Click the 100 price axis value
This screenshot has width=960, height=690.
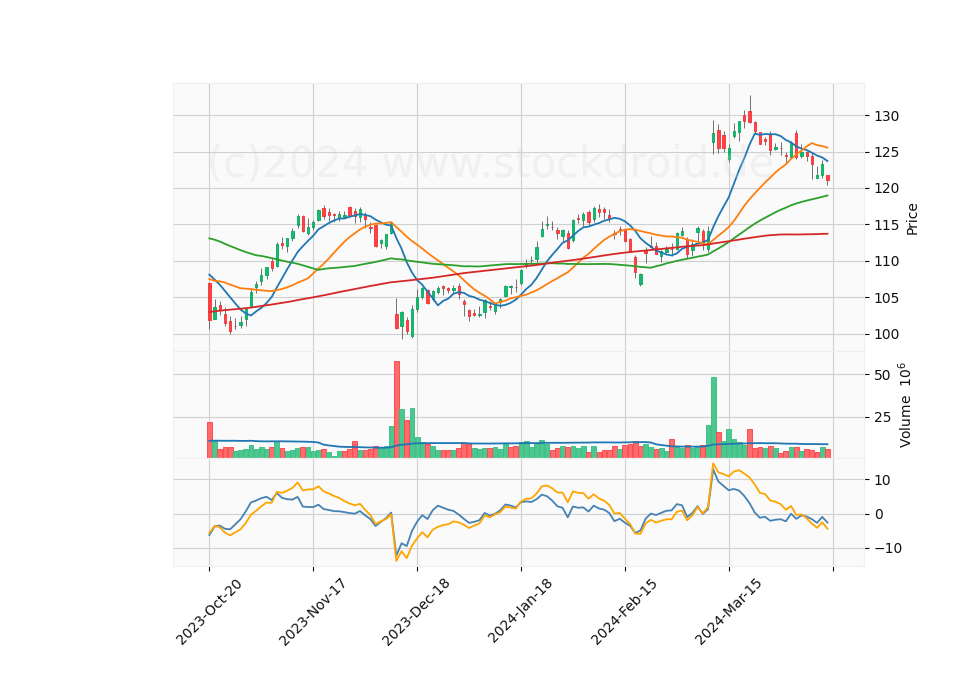pyautogui.click(x=887, y=334)
